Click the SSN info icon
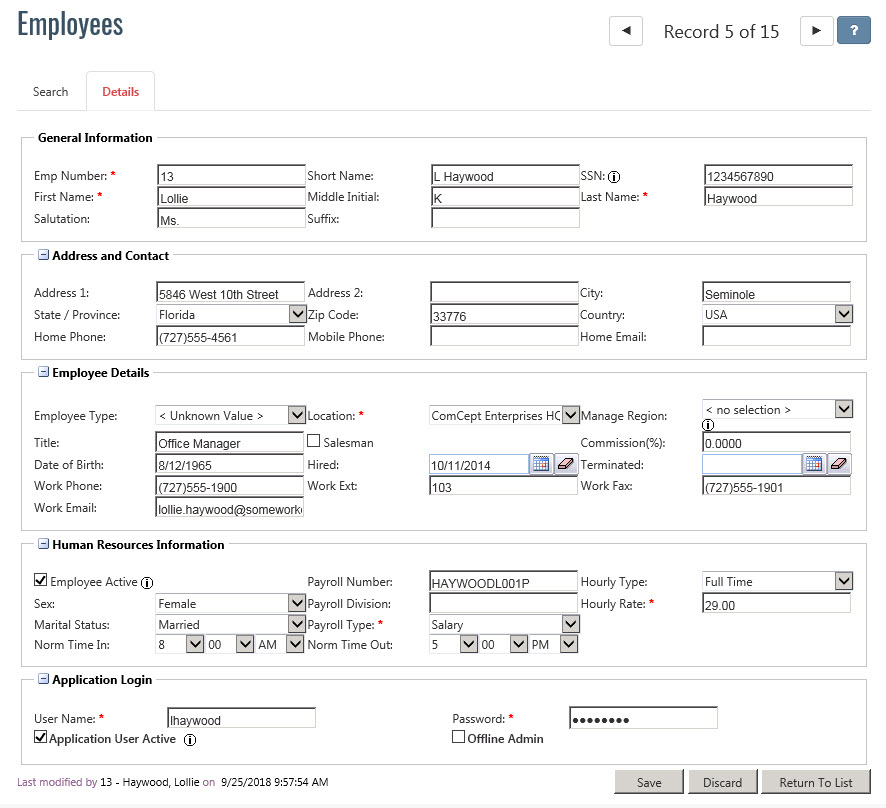 615,177
